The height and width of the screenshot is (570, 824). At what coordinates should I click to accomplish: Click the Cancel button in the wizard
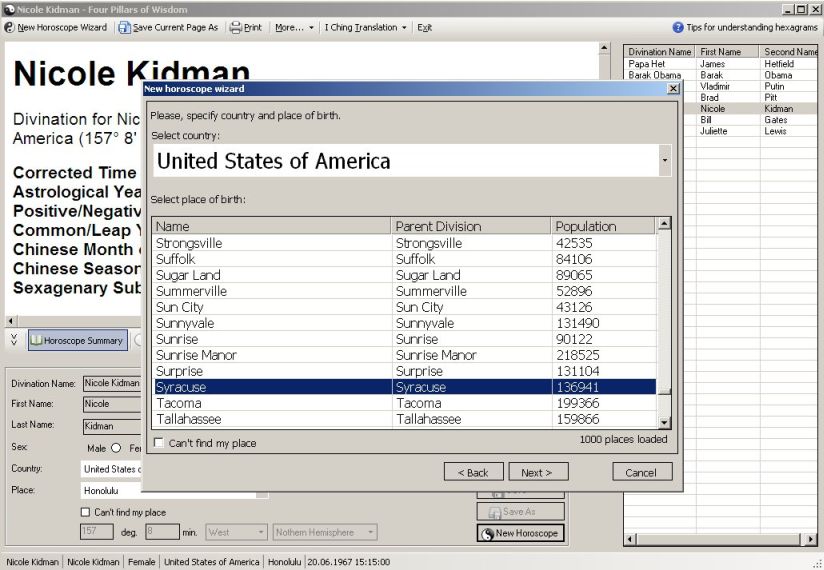coord(642,472)
